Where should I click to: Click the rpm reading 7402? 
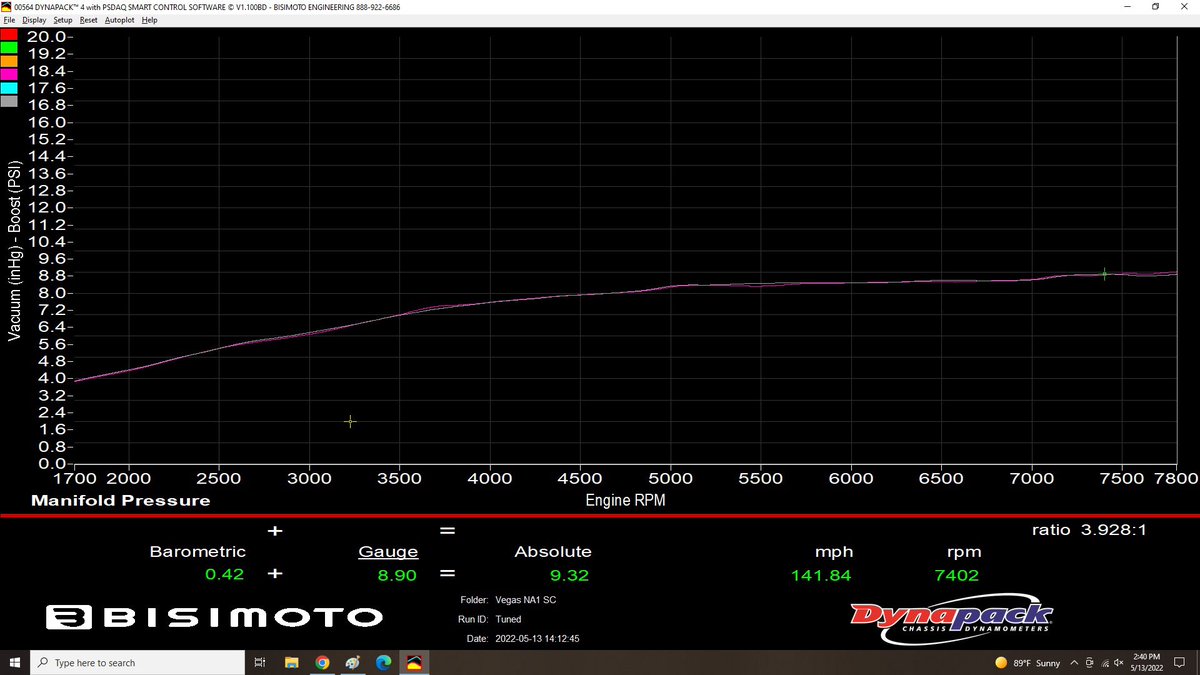[957, 574]
